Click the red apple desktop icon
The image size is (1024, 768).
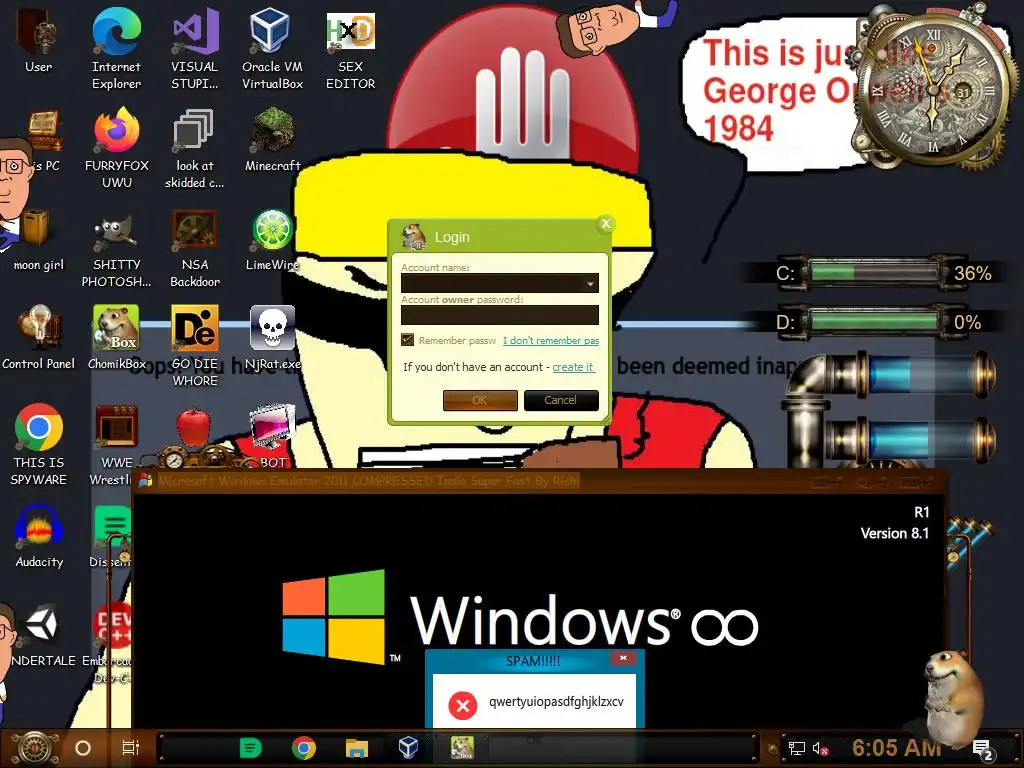[x=193, y=426]
